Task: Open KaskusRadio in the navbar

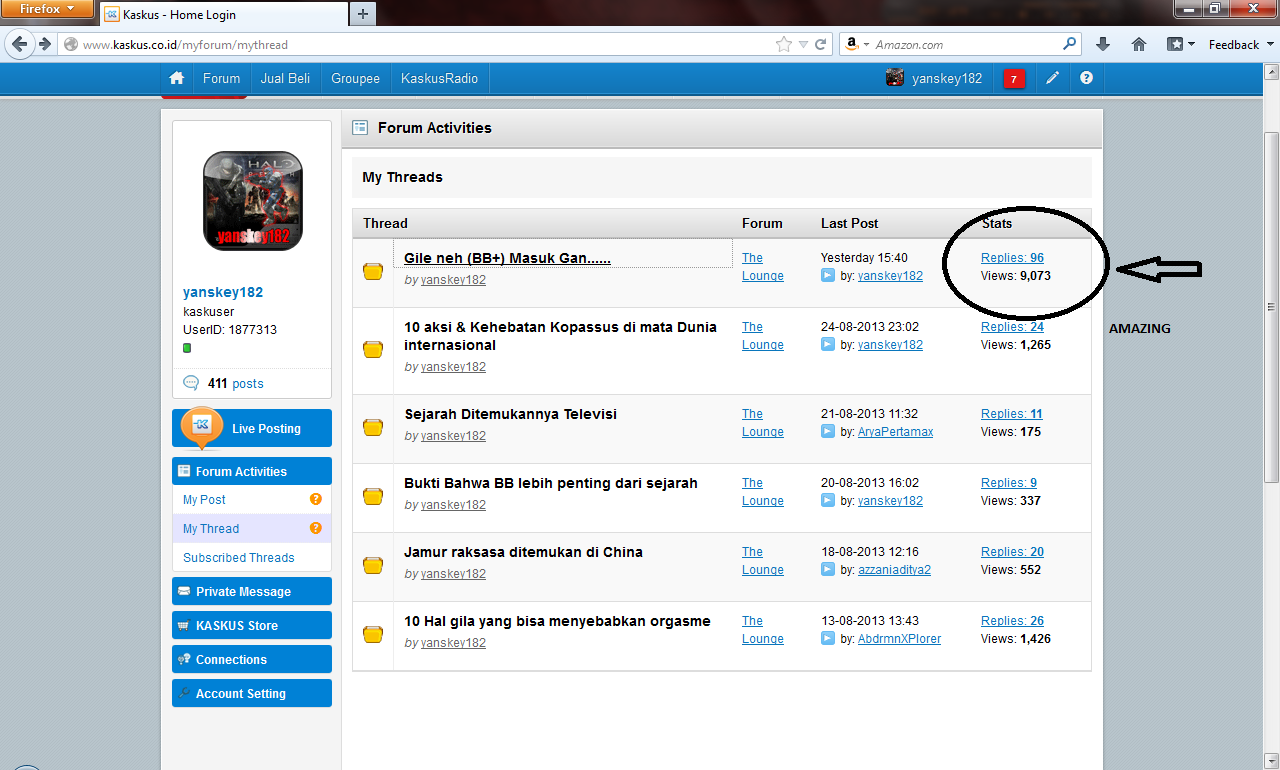Action: pos(439,78)
